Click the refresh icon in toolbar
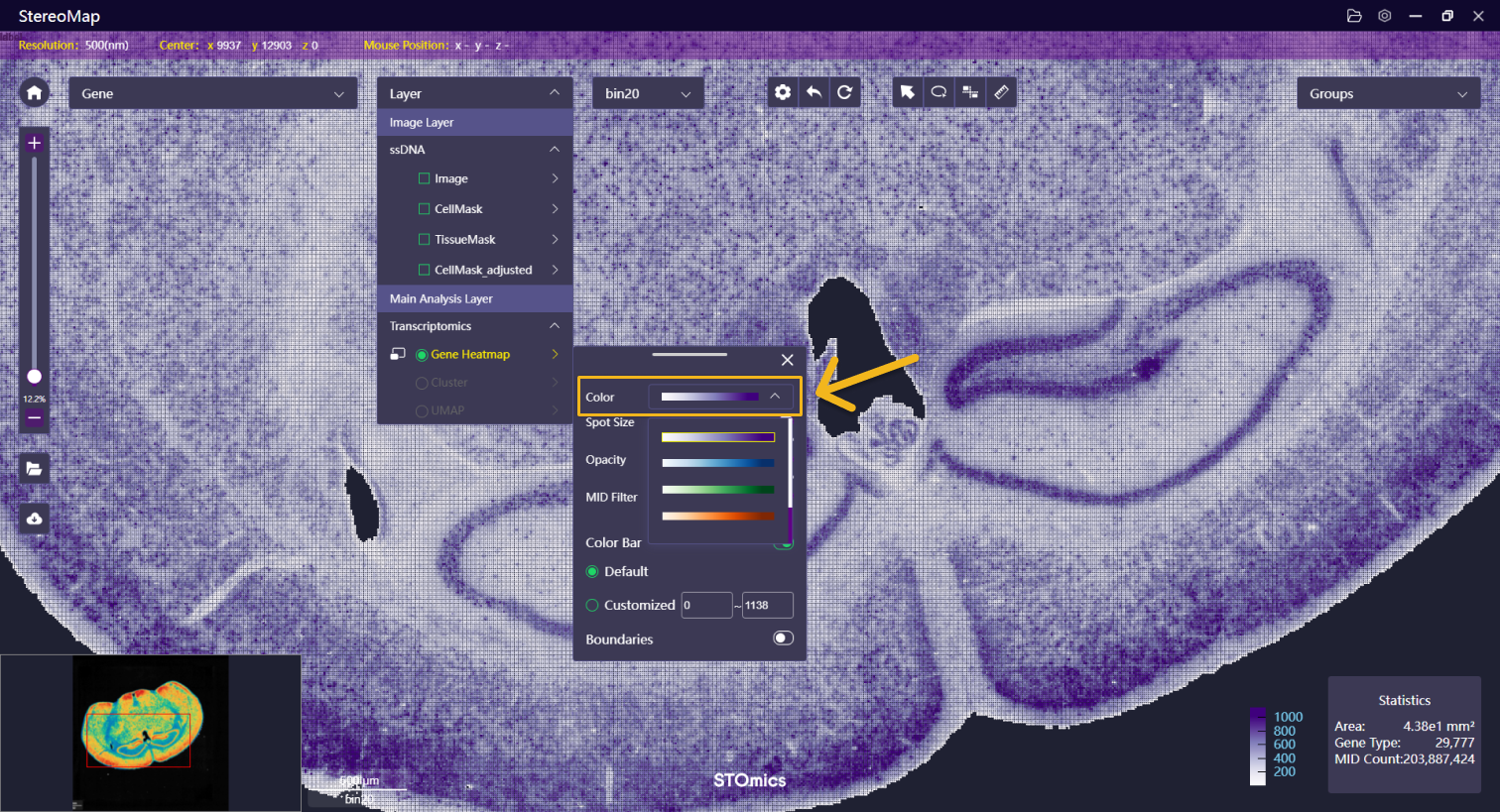The height and width of the screenshot is (812, 1500). (844, 92)
